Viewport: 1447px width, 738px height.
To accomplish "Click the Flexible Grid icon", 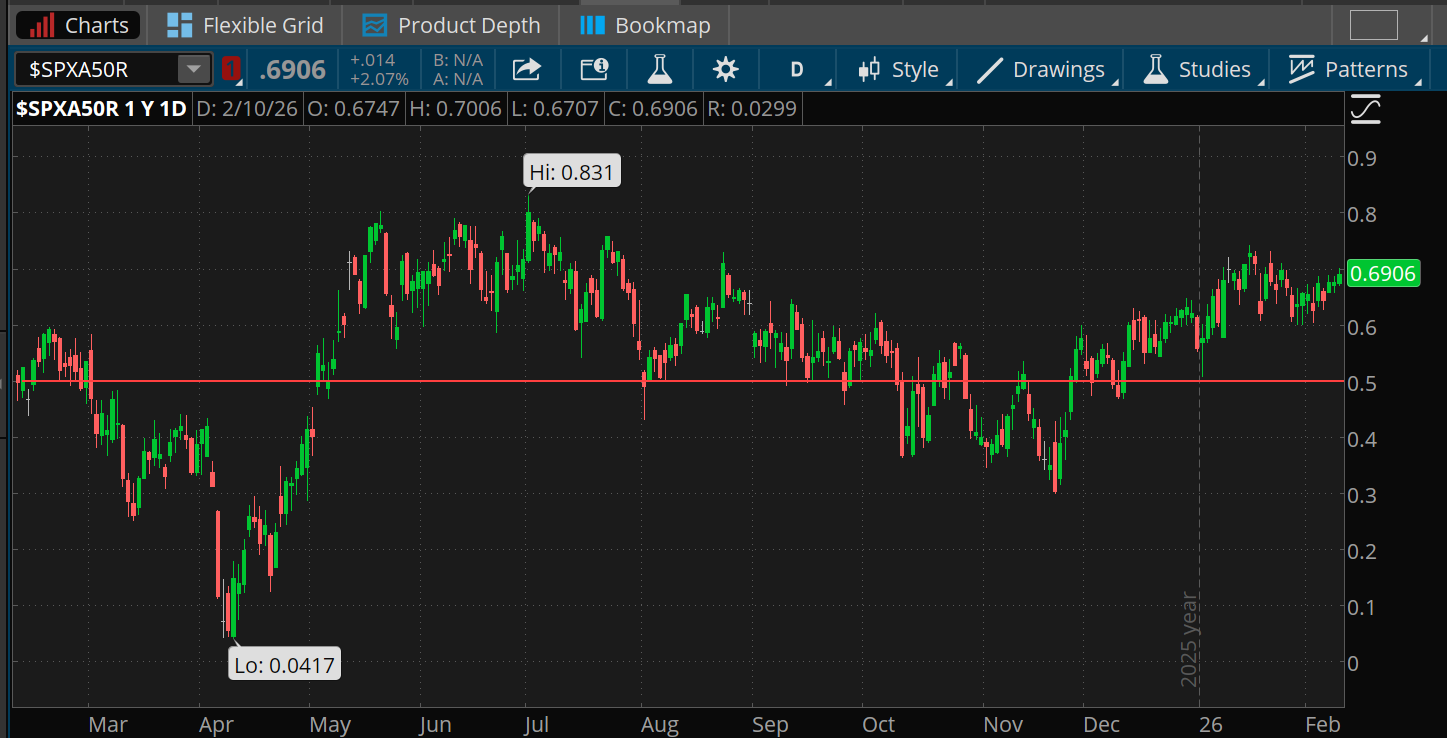I will 180,25.
